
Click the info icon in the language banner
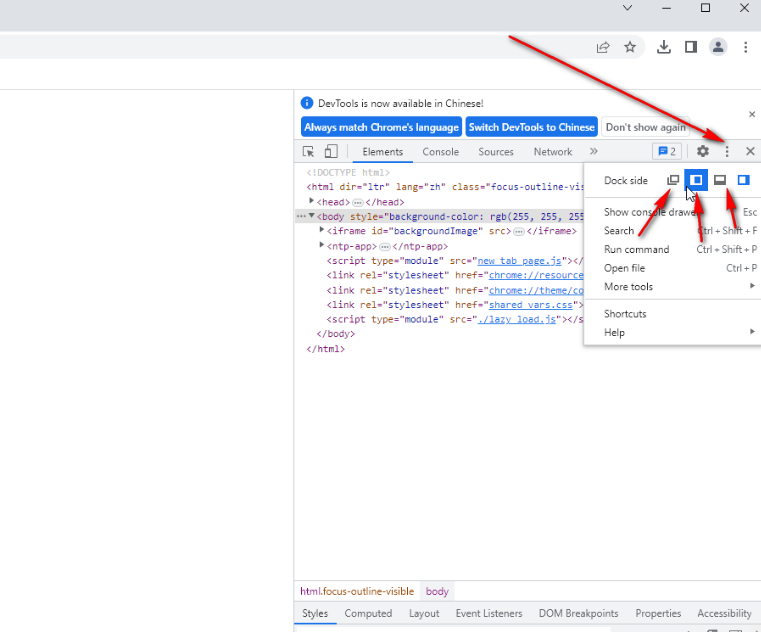click(x=307, y=103)
